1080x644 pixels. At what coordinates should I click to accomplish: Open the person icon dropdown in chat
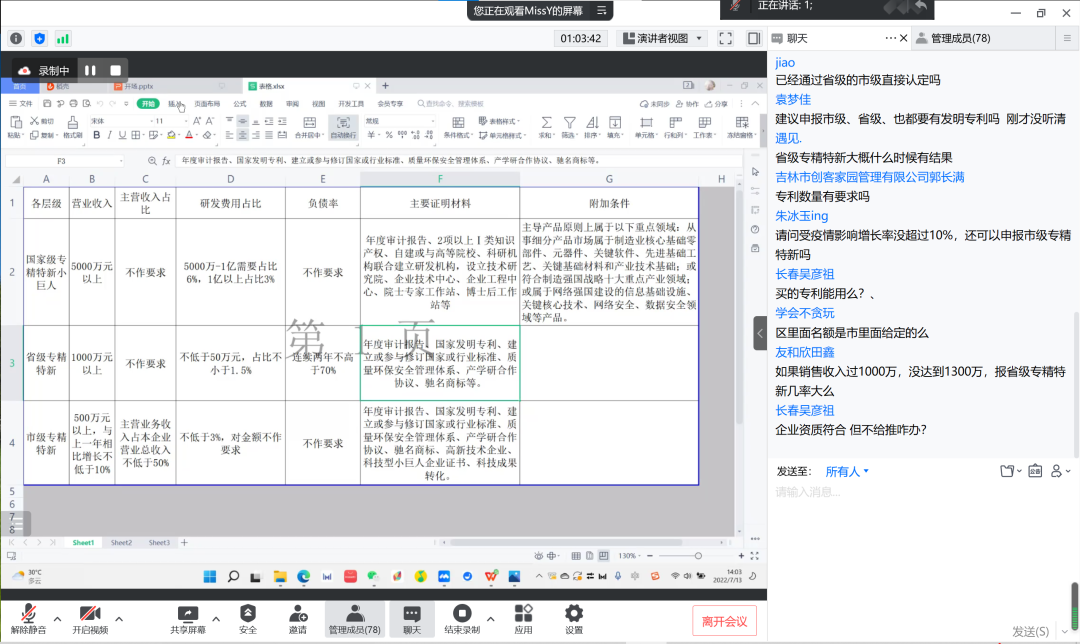(x=1060, y=471)
